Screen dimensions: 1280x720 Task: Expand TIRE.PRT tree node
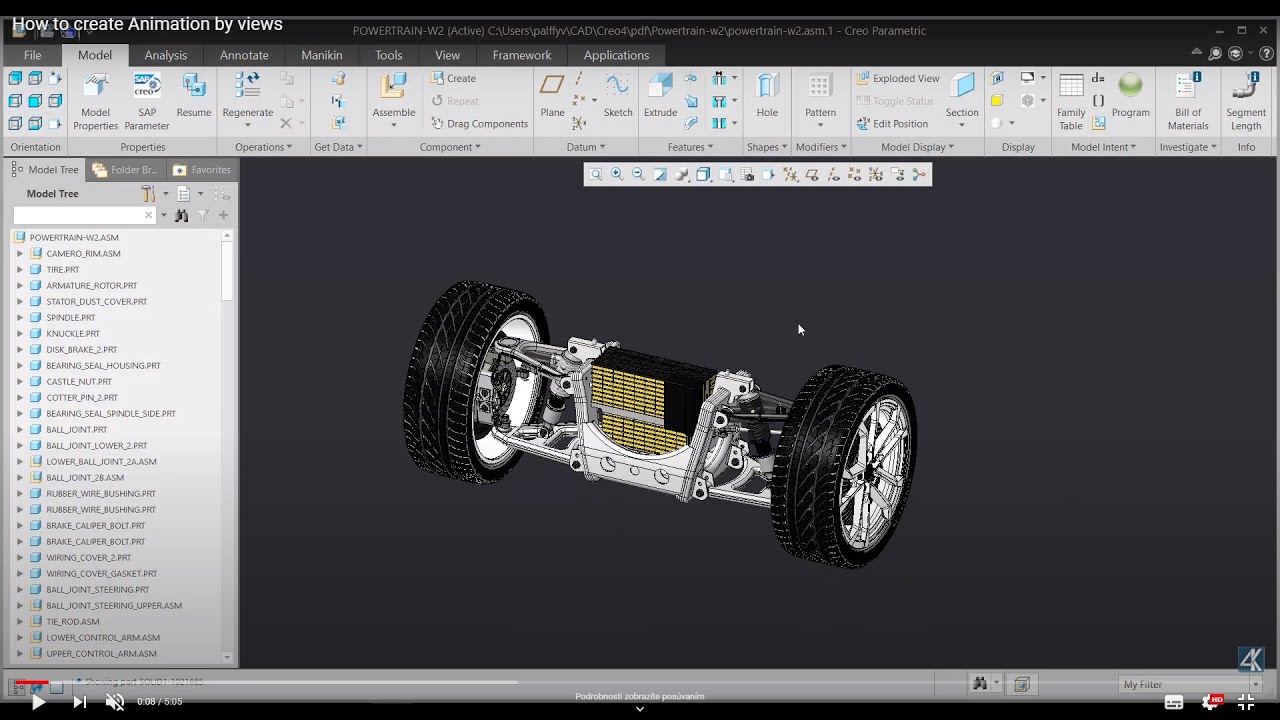click(19, 270)
